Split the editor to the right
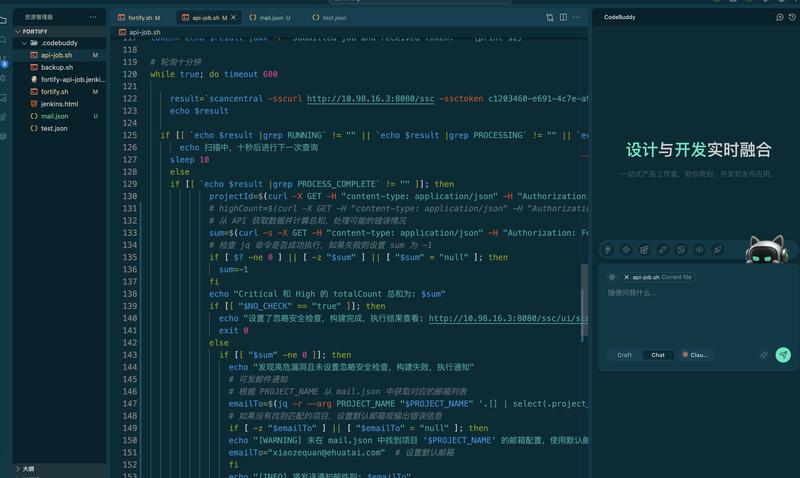The image size is (800, 478). pos(563,17)
